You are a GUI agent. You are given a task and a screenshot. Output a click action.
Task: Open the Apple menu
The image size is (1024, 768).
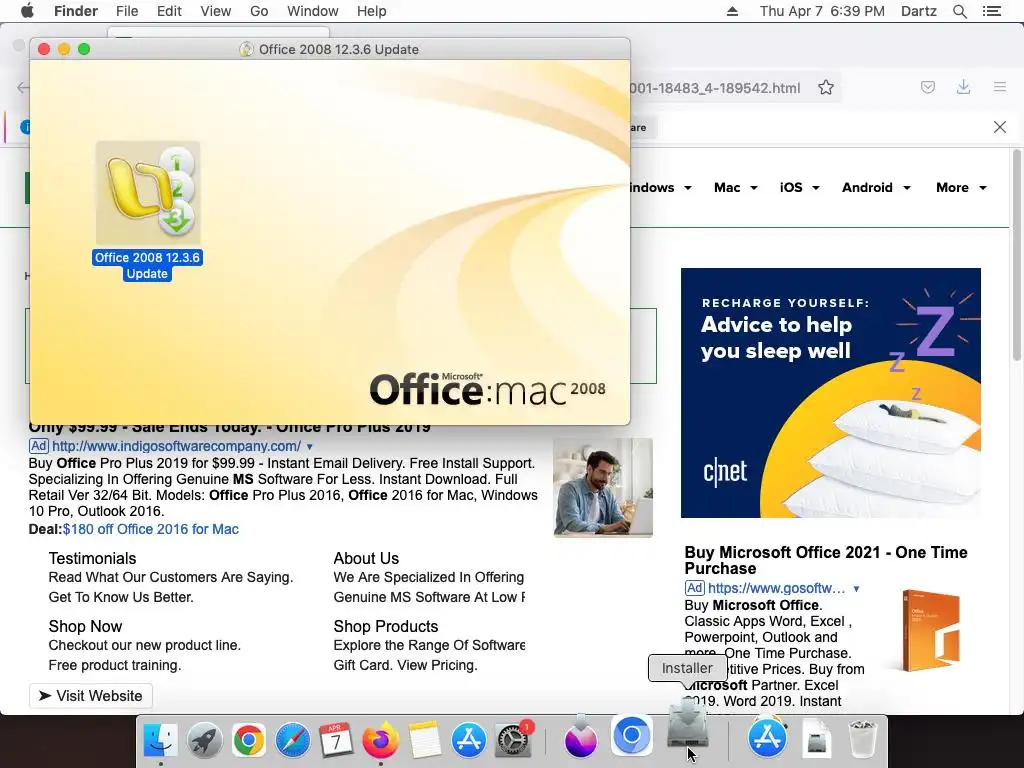pos(27,11)
